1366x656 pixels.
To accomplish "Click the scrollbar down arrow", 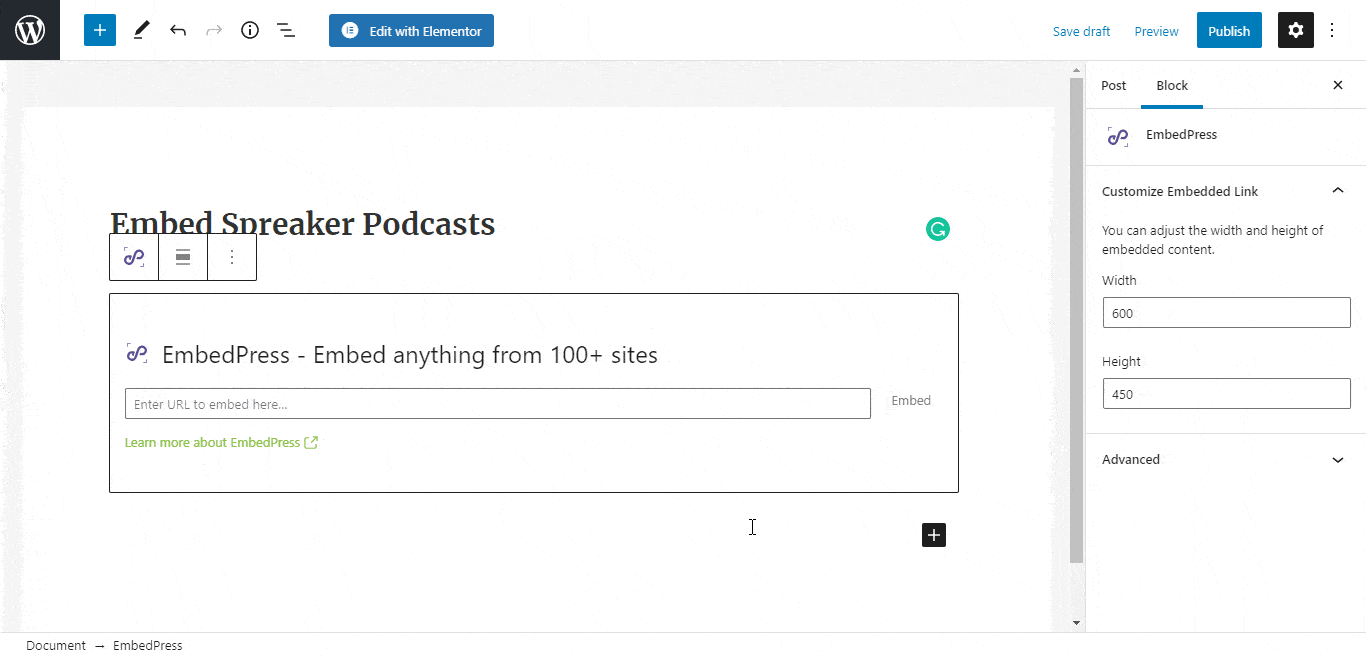I will point(1076,623).
